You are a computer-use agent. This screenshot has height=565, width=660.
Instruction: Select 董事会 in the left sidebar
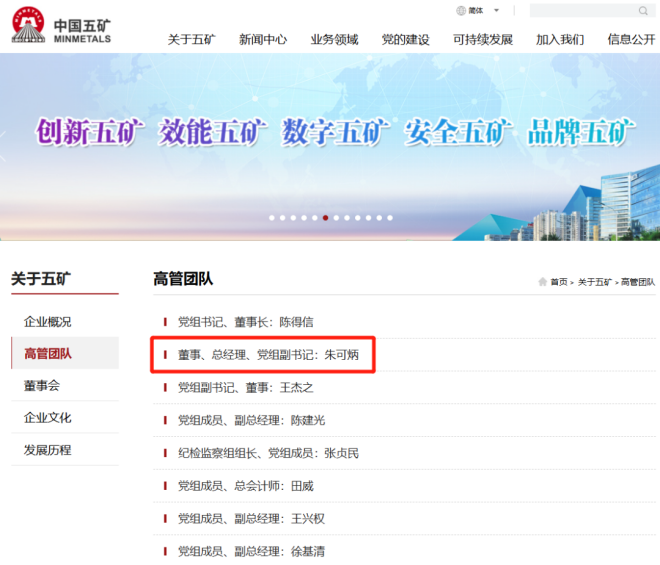click(42, 386)
